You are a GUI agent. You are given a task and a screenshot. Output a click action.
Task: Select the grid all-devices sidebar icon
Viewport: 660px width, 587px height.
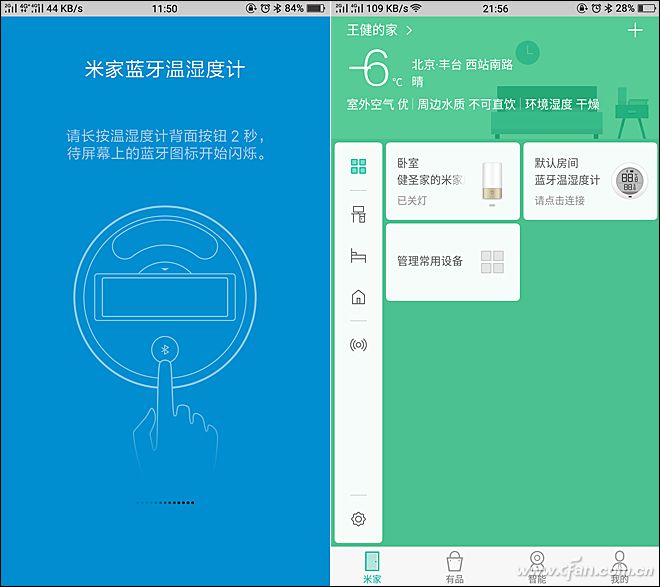click(x=358, y=166)
